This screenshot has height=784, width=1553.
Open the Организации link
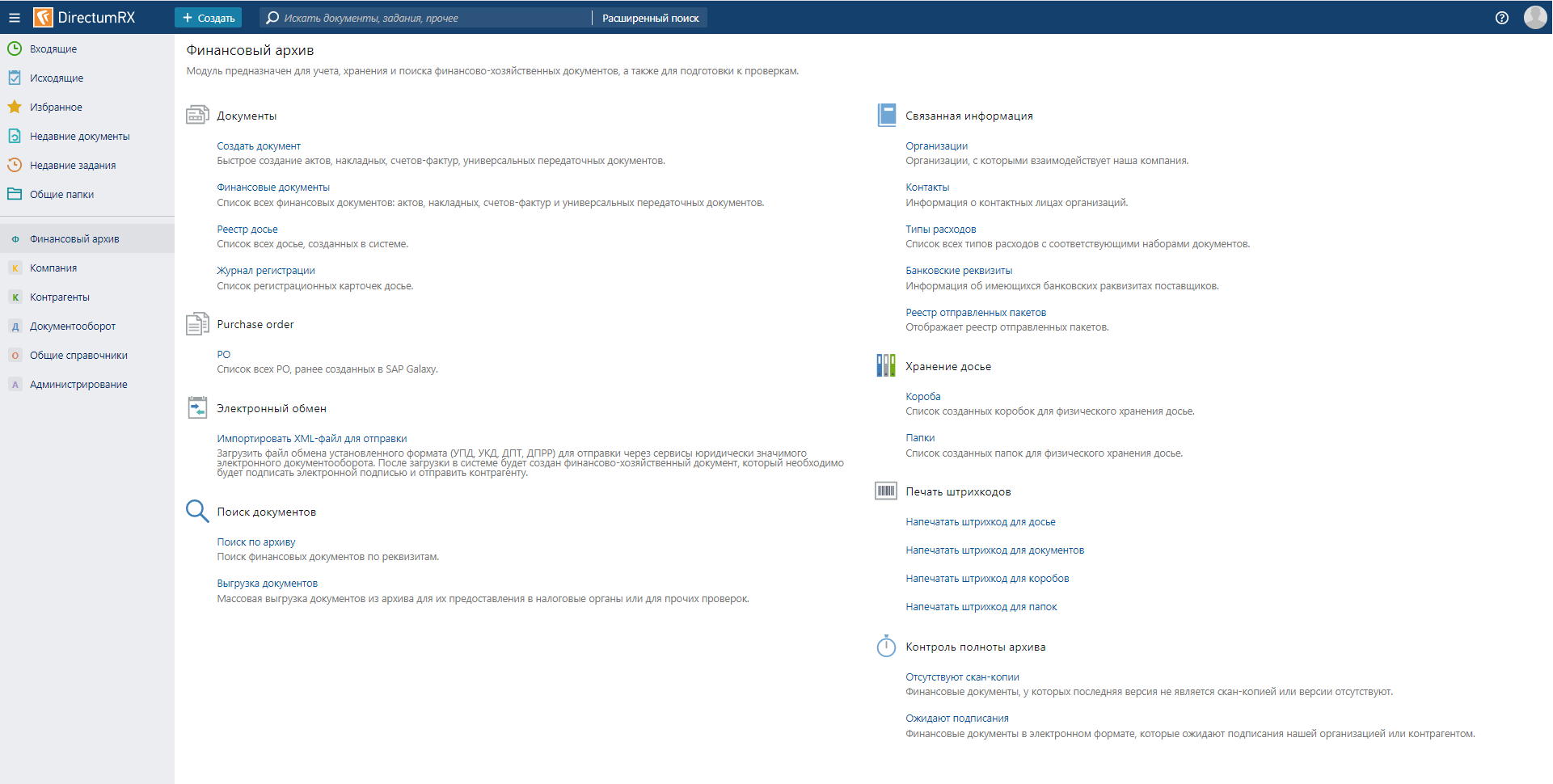point(936,146)
